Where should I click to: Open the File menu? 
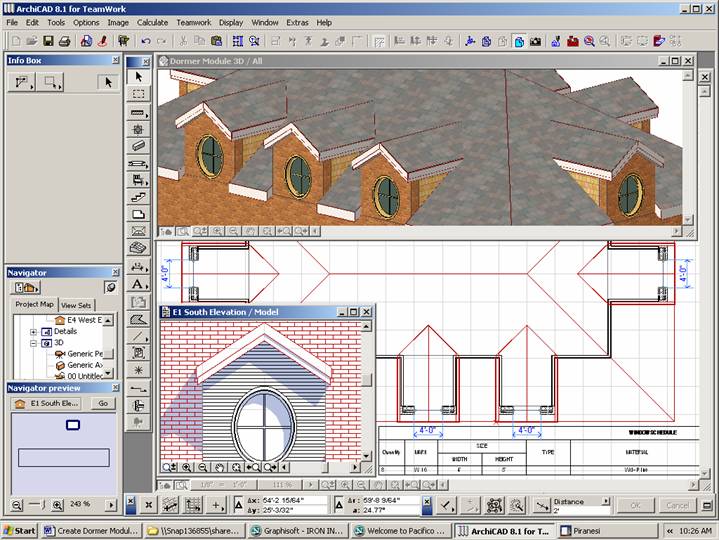[12, 22]
